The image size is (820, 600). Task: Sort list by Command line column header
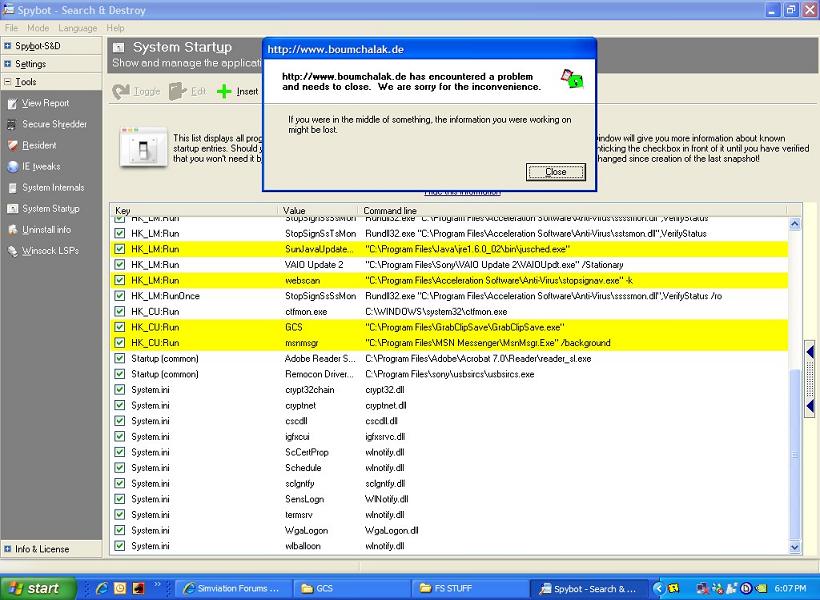pos(390,211)
